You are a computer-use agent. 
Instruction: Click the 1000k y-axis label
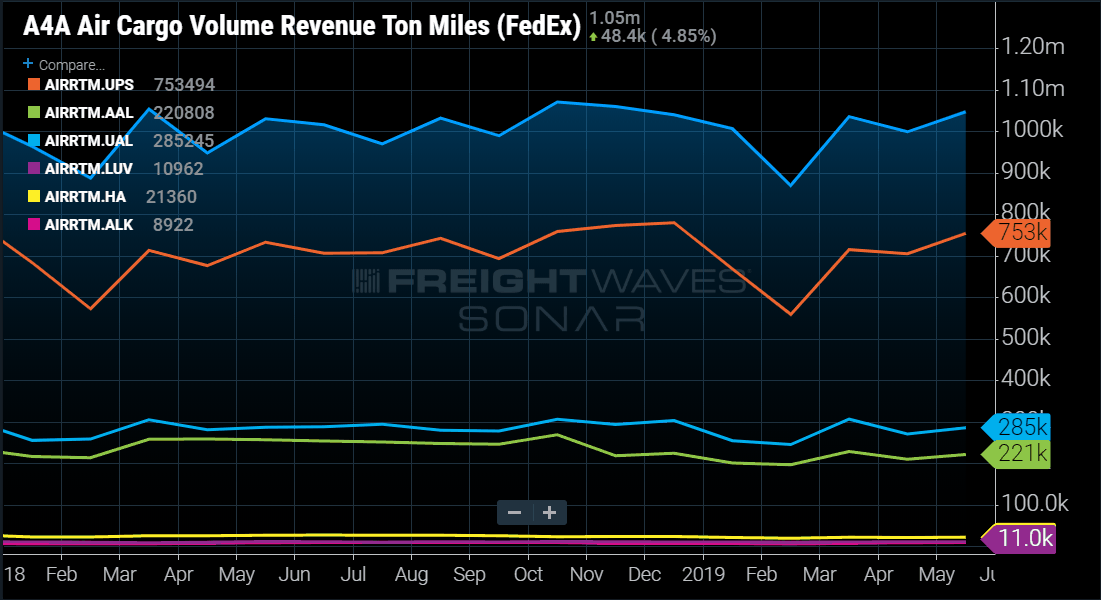click(x=1032, y=130)
